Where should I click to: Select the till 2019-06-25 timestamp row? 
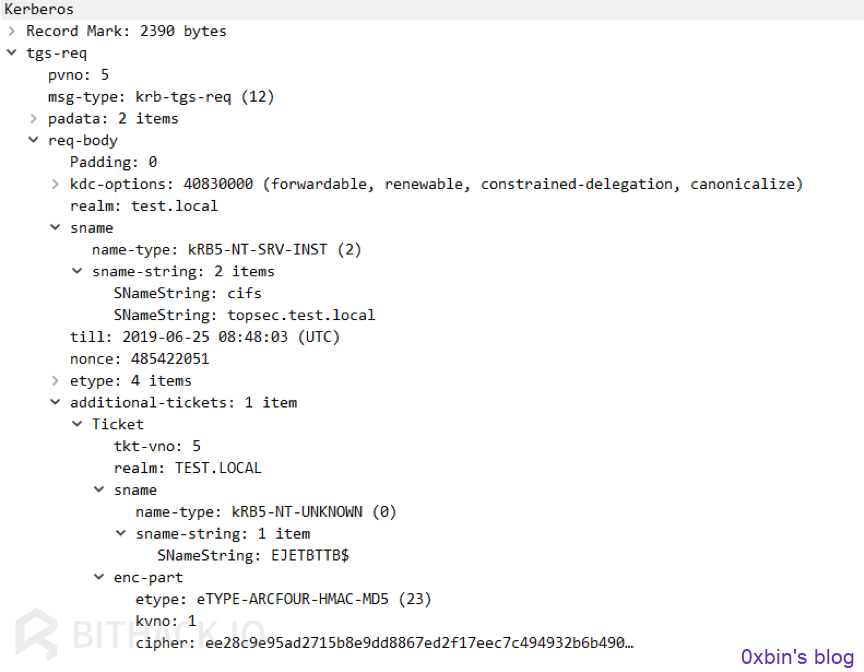coord(204,337)
